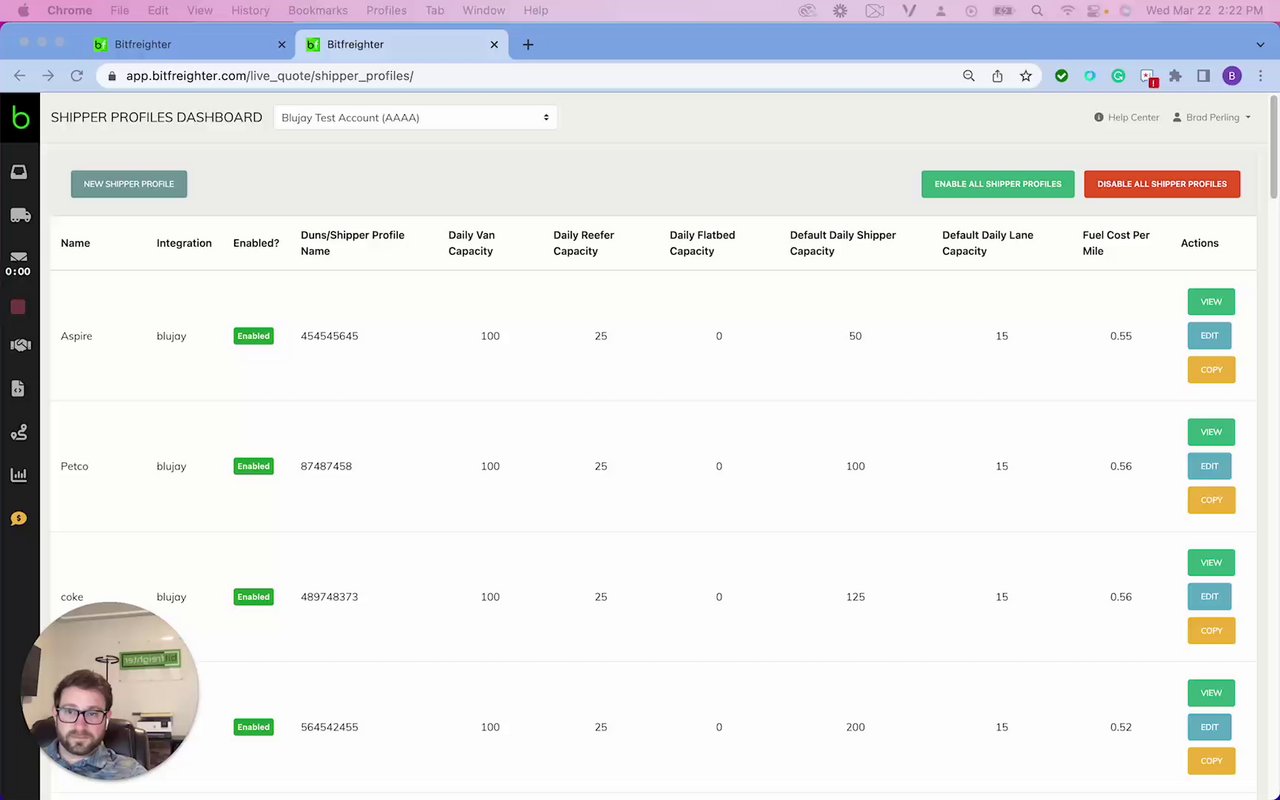The image size is (1280, 800).
Task: View the Petco shipper profile
Action: click(1211, 432)
